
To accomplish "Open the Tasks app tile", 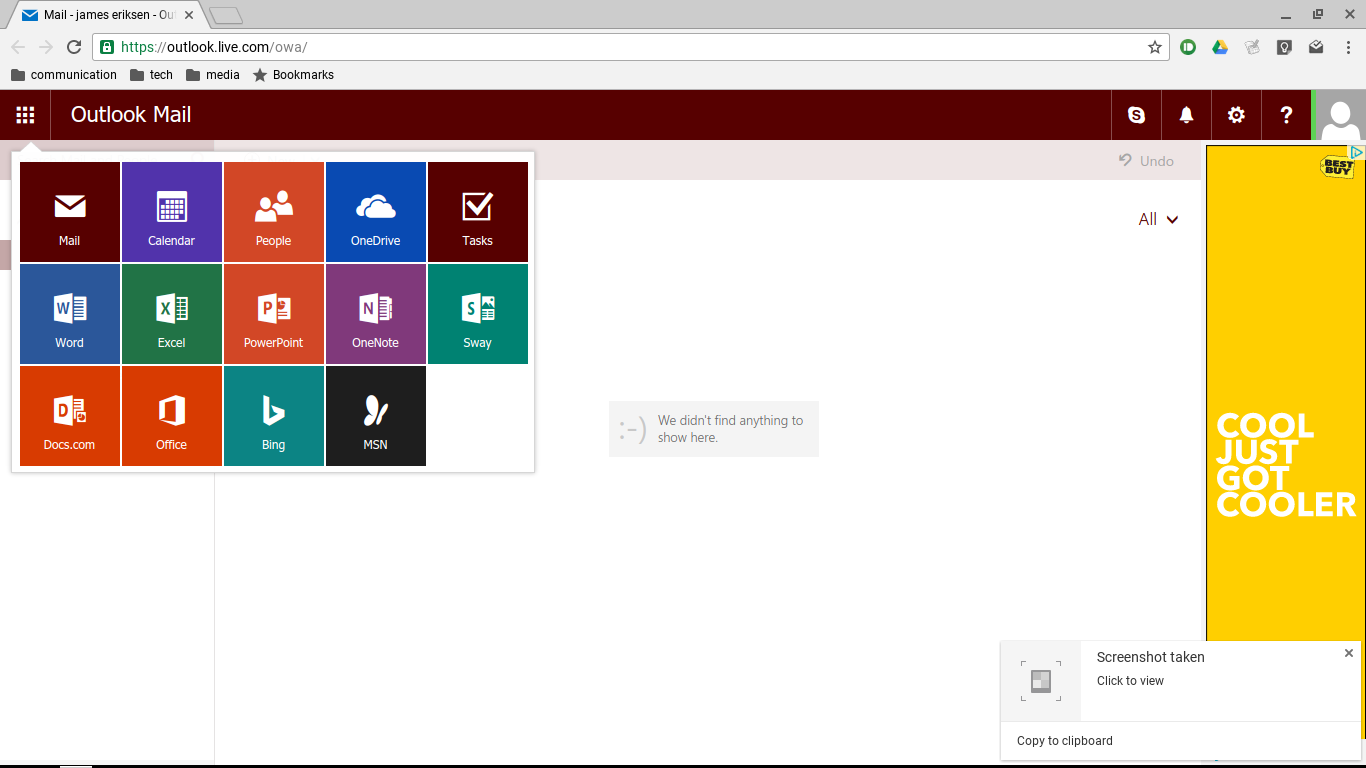I will point(478,212).
